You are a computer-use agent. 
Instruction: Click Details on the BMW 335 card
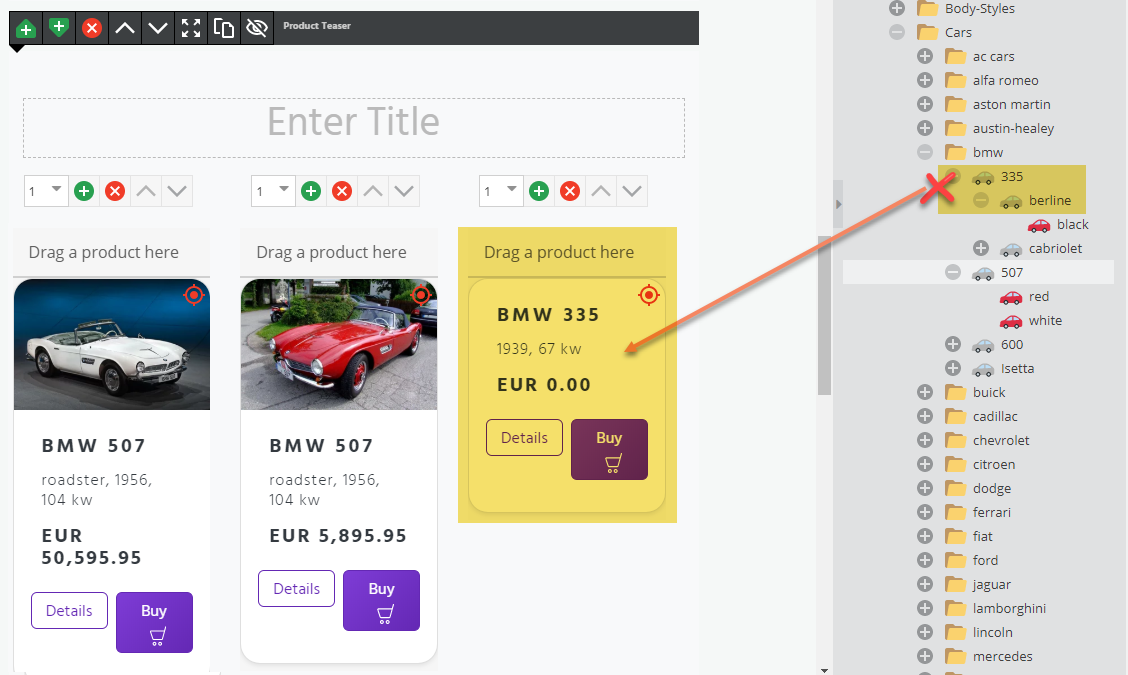point(524,438)
